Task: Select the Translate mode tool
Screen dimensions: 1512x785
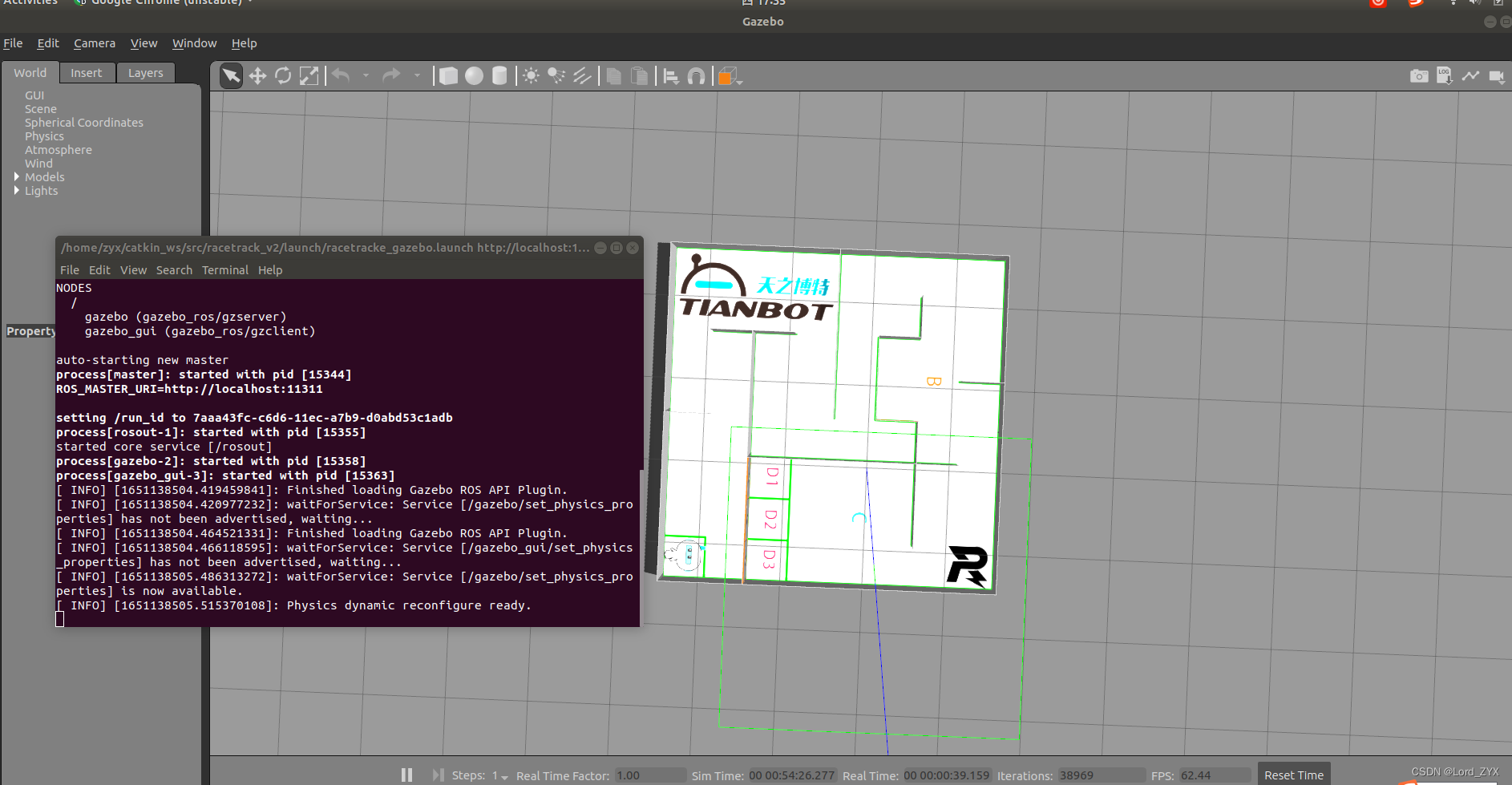Action: pyautogui.click(x=257, y=75)
